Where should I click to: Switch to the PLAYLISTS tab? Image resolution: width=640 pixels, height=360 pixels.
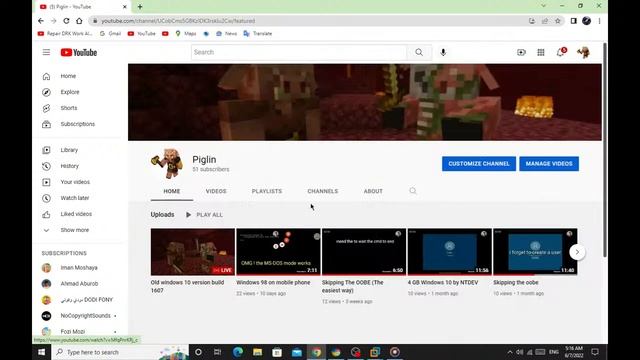[x=267, y=191]
